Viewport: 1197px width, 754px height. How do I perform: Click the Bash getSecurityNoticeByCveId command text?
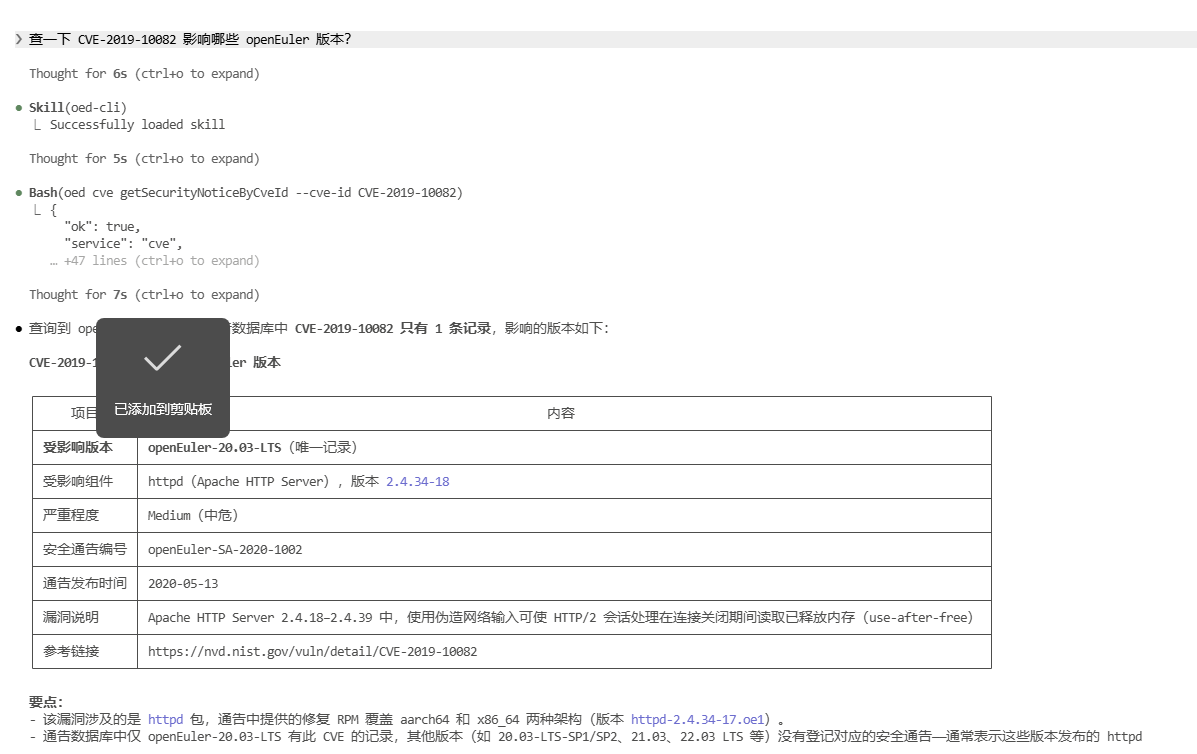tap(246, 193)
